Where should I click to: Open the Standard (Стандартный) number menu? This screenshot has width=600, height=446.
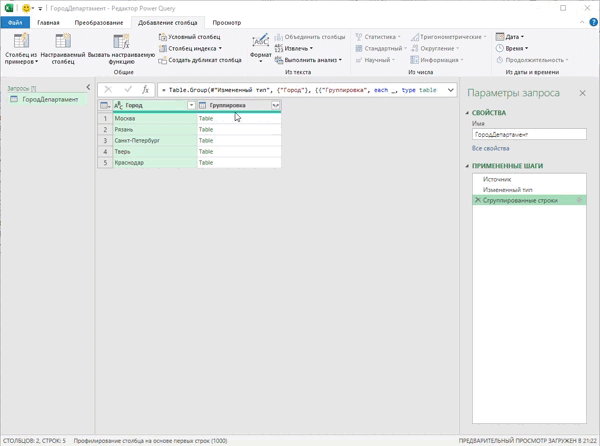click(381, 49)
